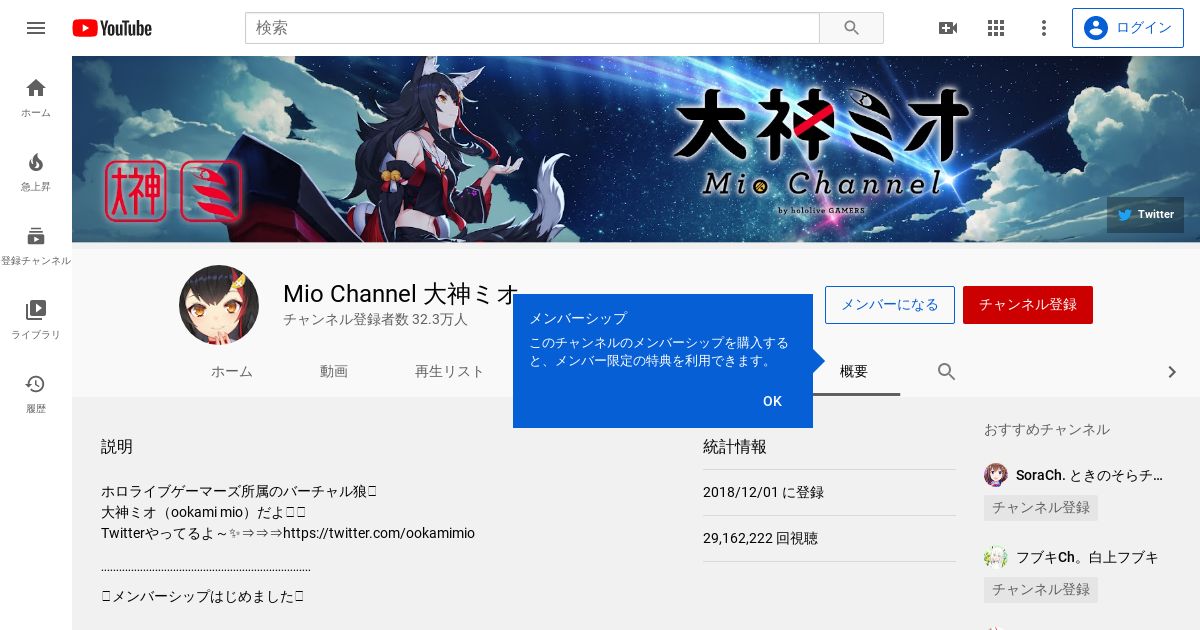Click the channel banner image

pyautogui.click(x=636, y=149)
